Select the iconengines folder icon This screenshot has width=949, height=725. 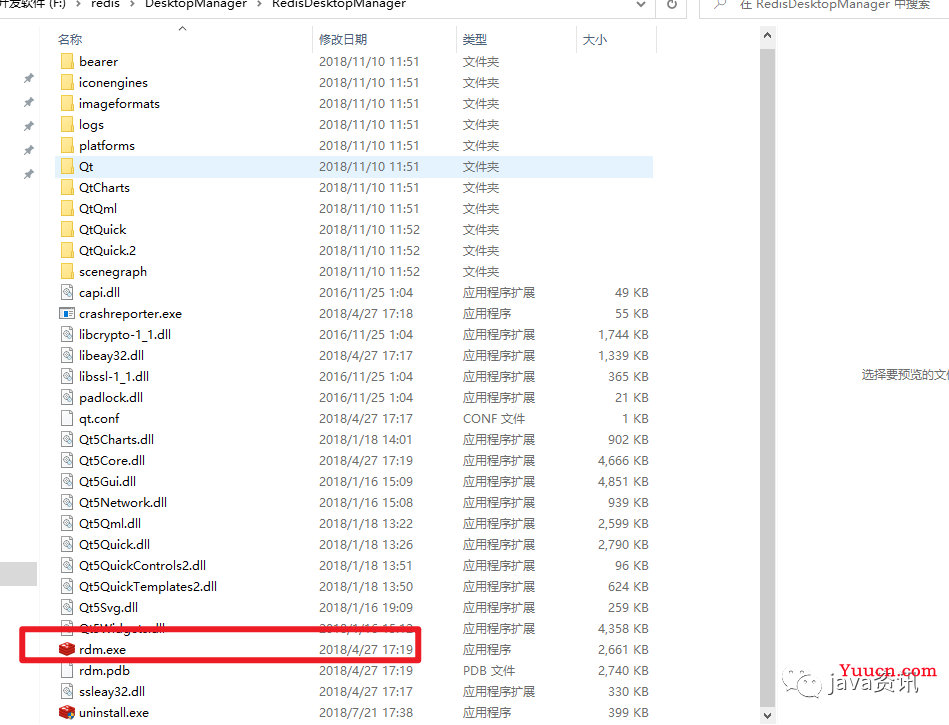tap(67, 82)
